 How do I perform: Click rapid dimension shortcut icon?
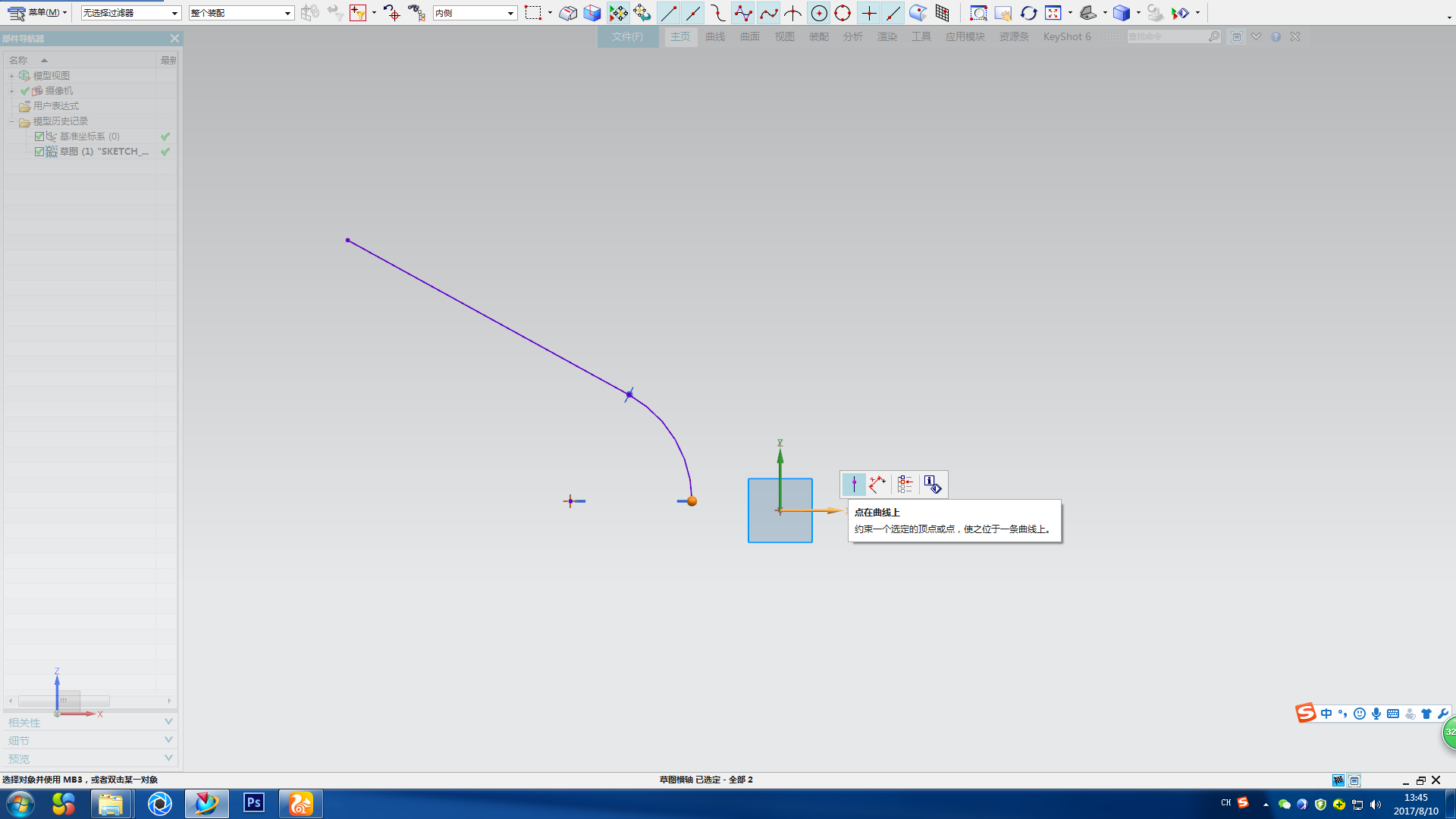coord(878,485)
